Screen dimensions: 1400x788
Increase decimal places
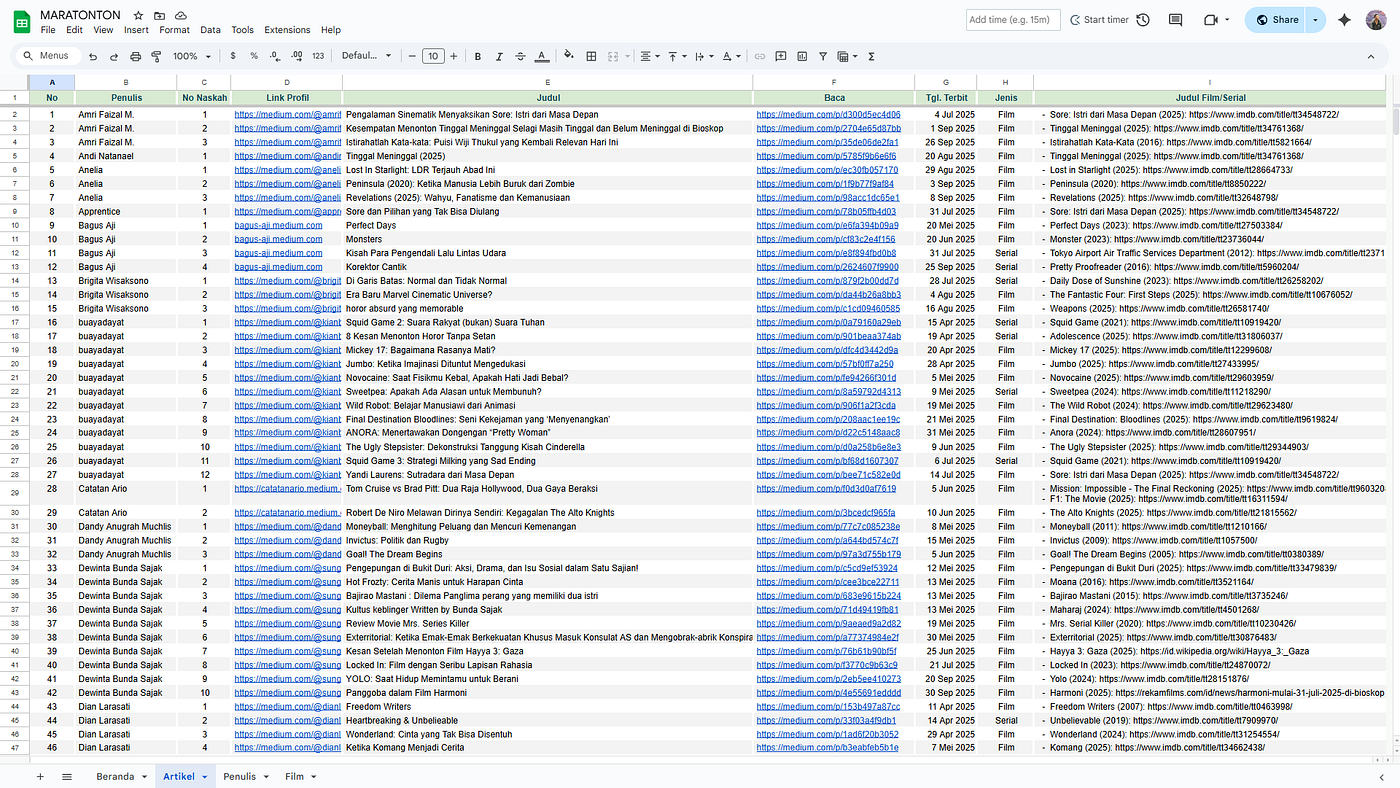[297, 56]
